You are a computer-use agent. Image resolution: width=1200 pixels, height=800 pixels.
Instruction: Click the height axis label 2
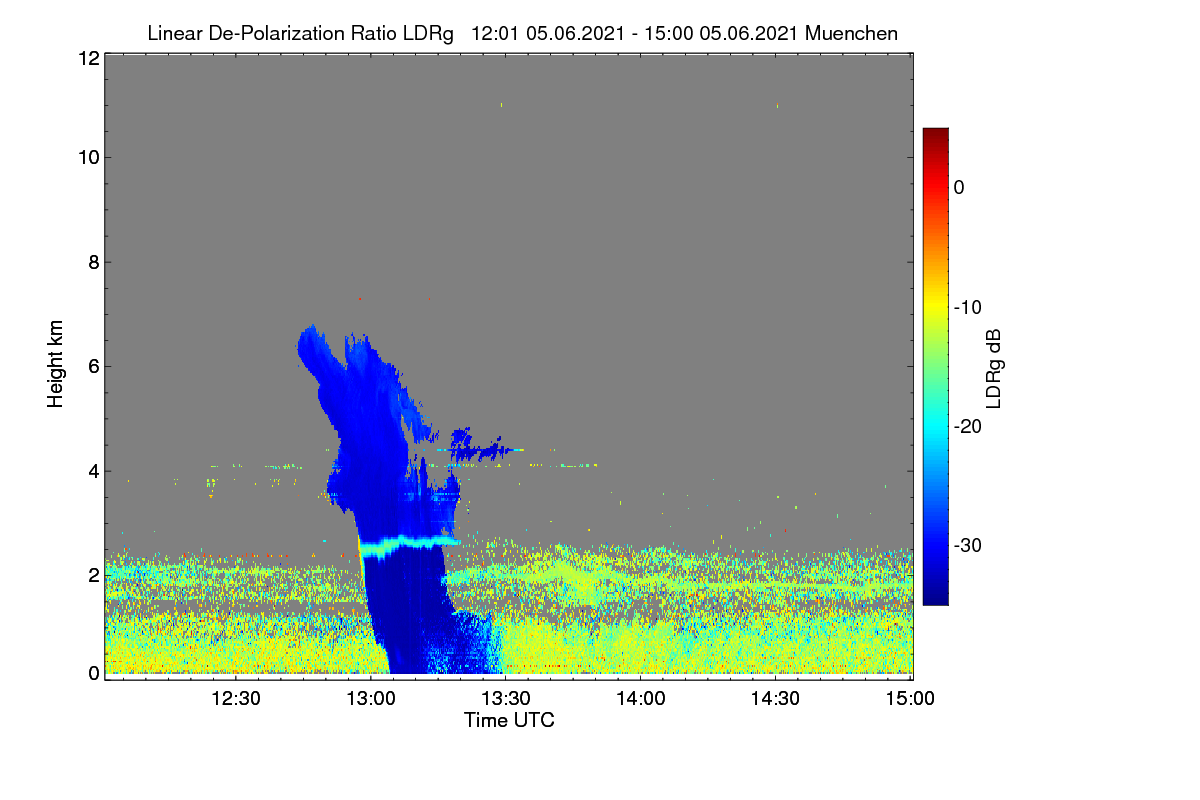92,575
